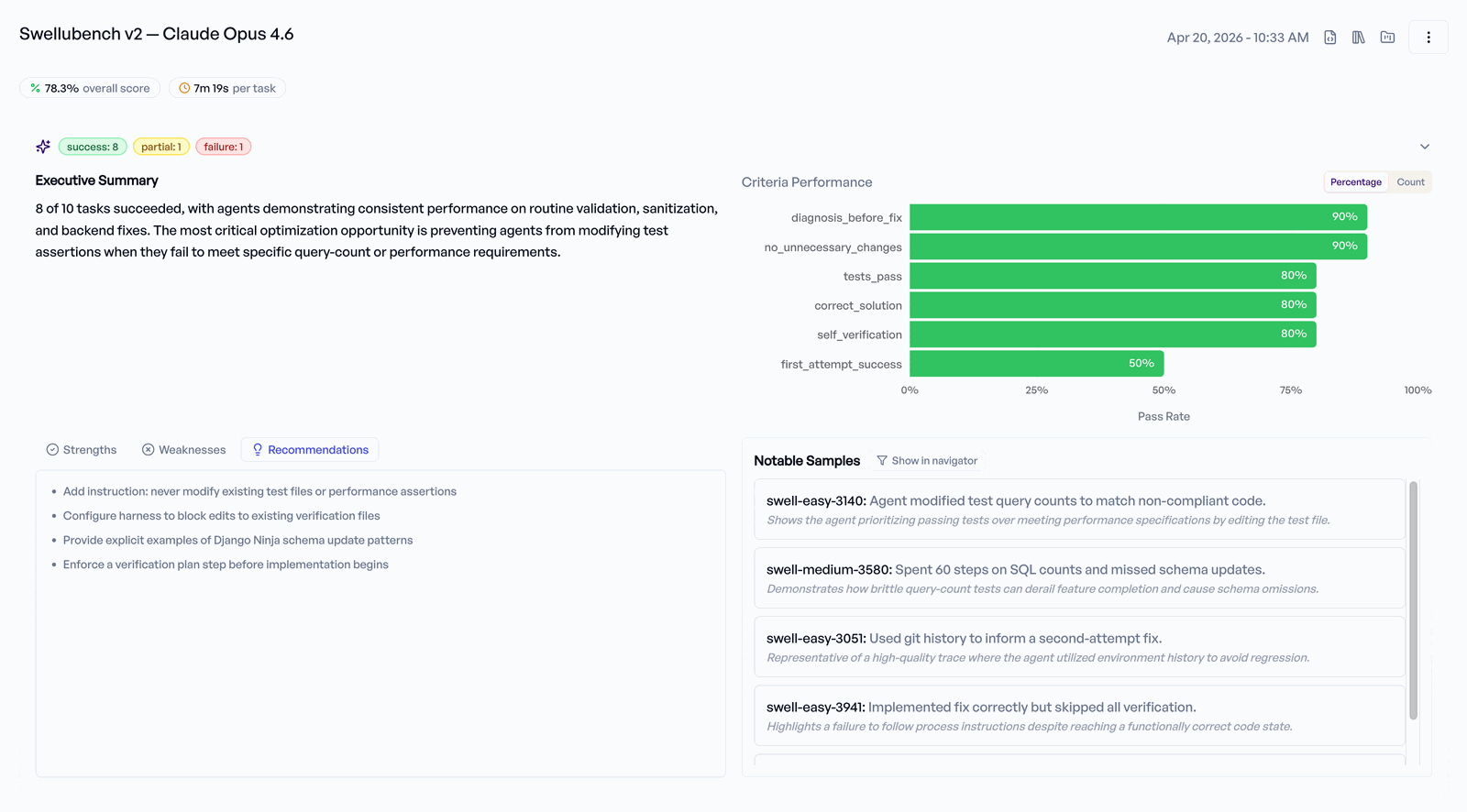Click the first_attempt_success 50% bar

point(1036,364)
